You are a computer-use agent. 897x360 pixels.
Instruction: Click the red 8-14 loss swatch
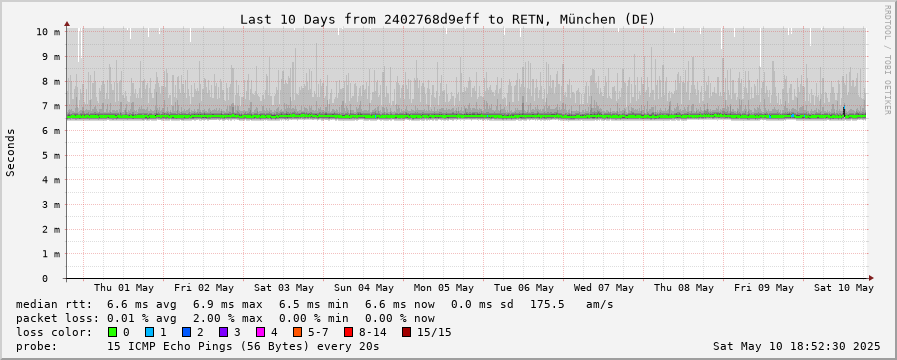point(348,332)
